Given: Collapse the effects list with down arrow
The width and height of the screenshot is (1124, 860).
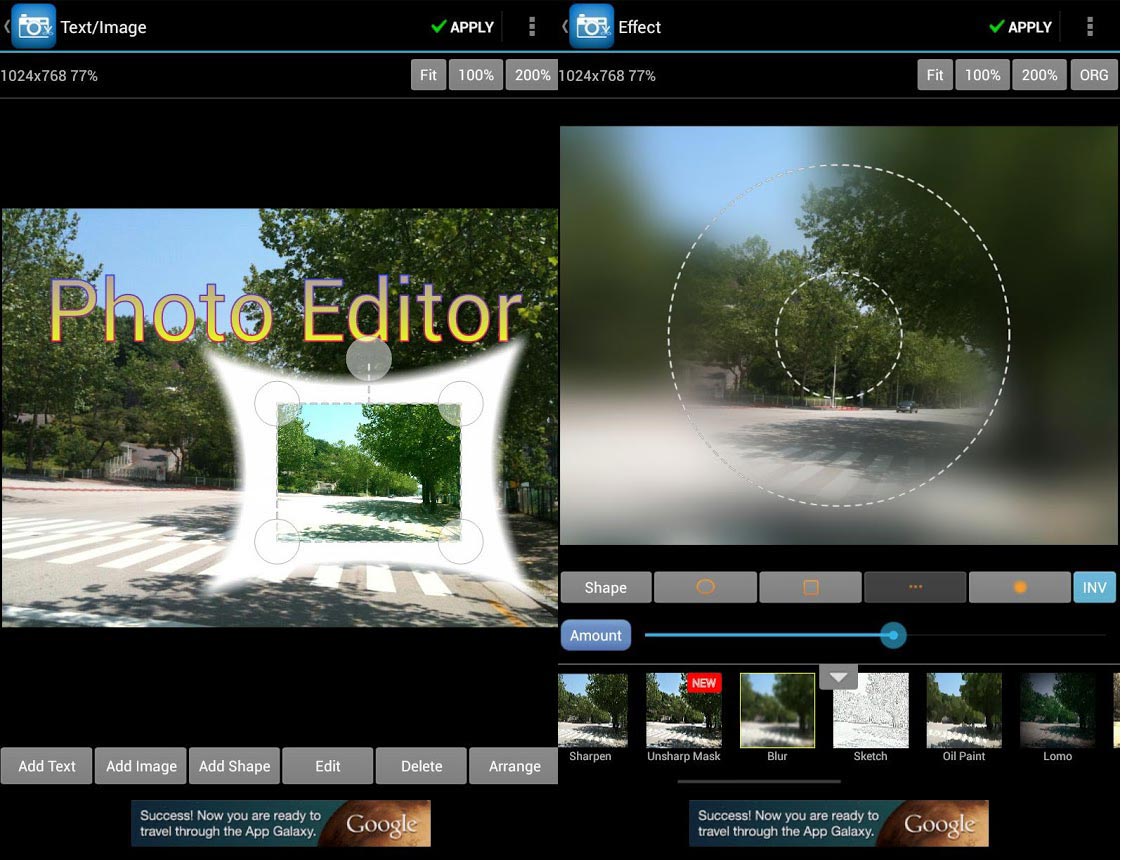Looking at the screenshot, I should tap(838, 678).
